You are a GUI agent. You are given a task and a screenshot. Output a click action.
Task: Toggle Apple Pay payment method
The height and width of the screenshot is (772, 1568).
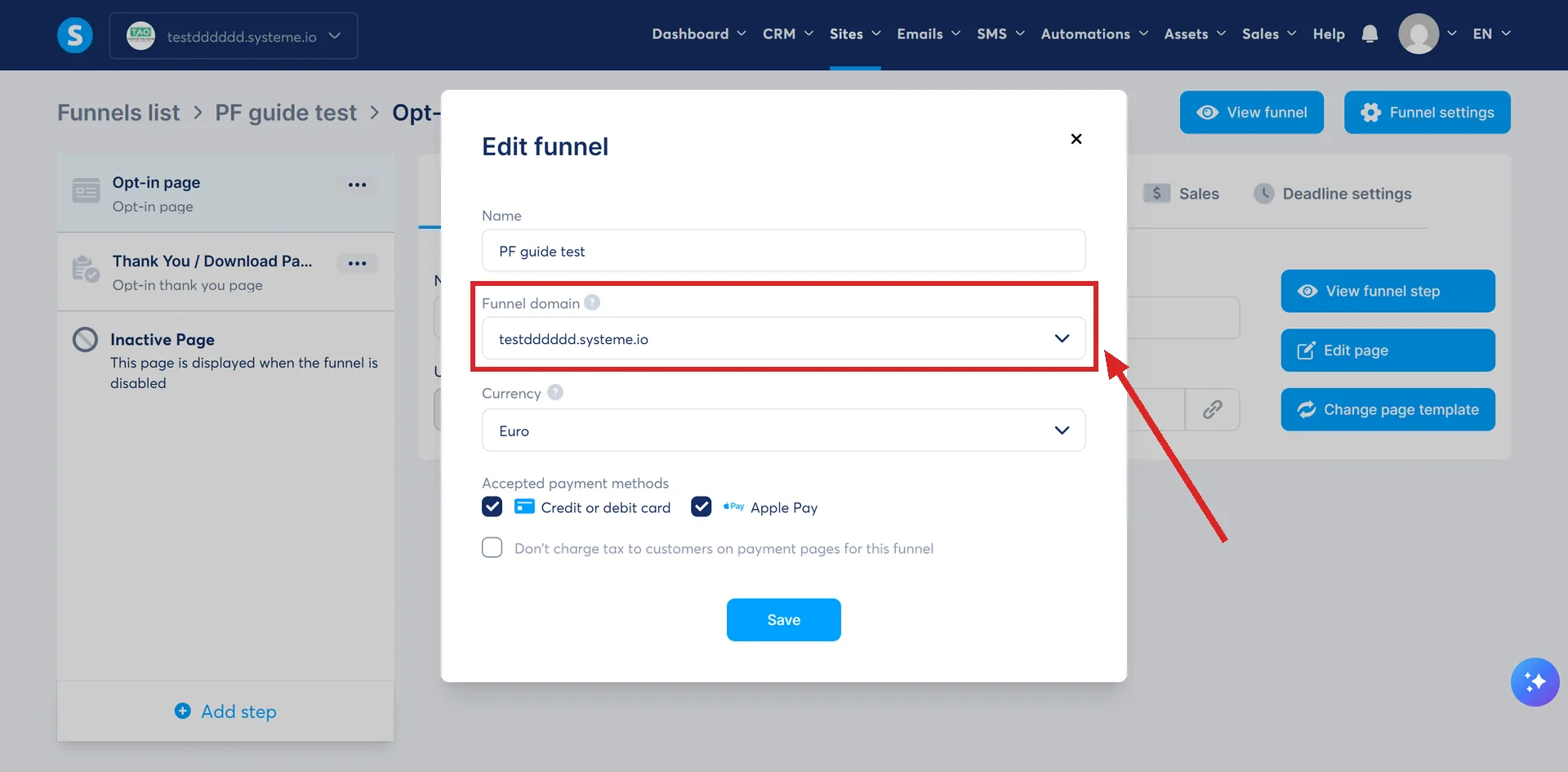click(701, 506)
